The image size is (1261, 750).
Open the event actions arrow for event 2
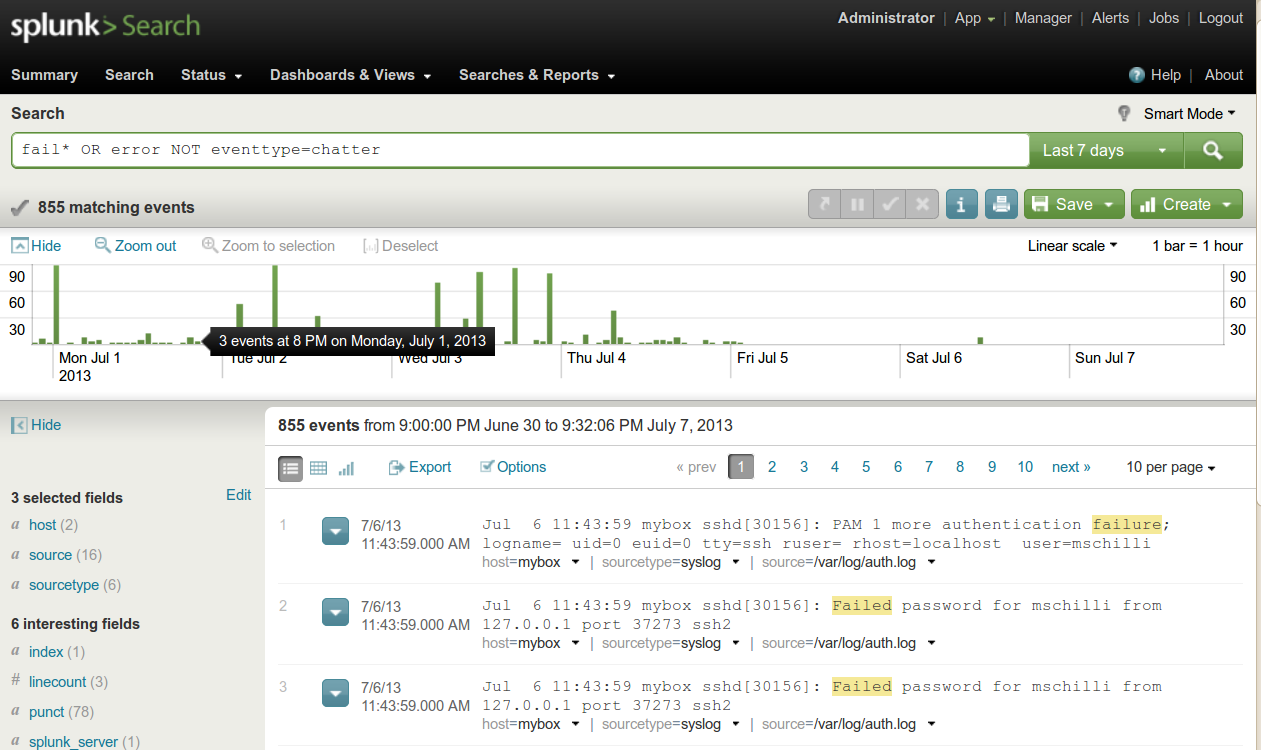click(x=335, y=612)
